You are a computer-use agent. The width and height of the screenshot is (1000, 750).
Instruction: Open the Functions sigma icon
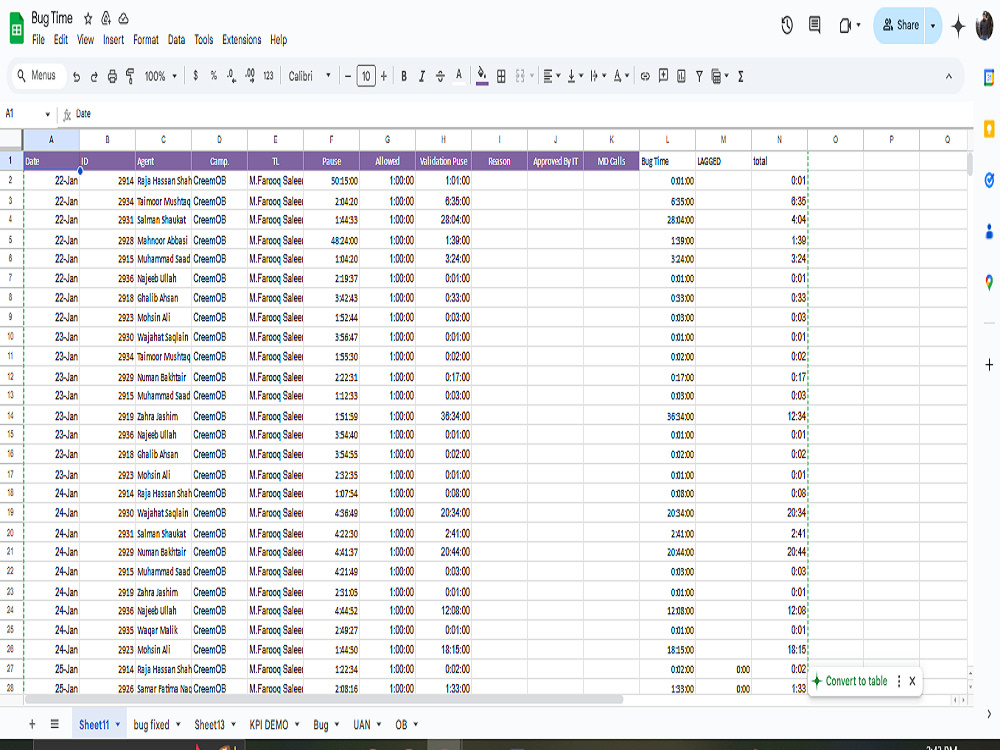740,77
